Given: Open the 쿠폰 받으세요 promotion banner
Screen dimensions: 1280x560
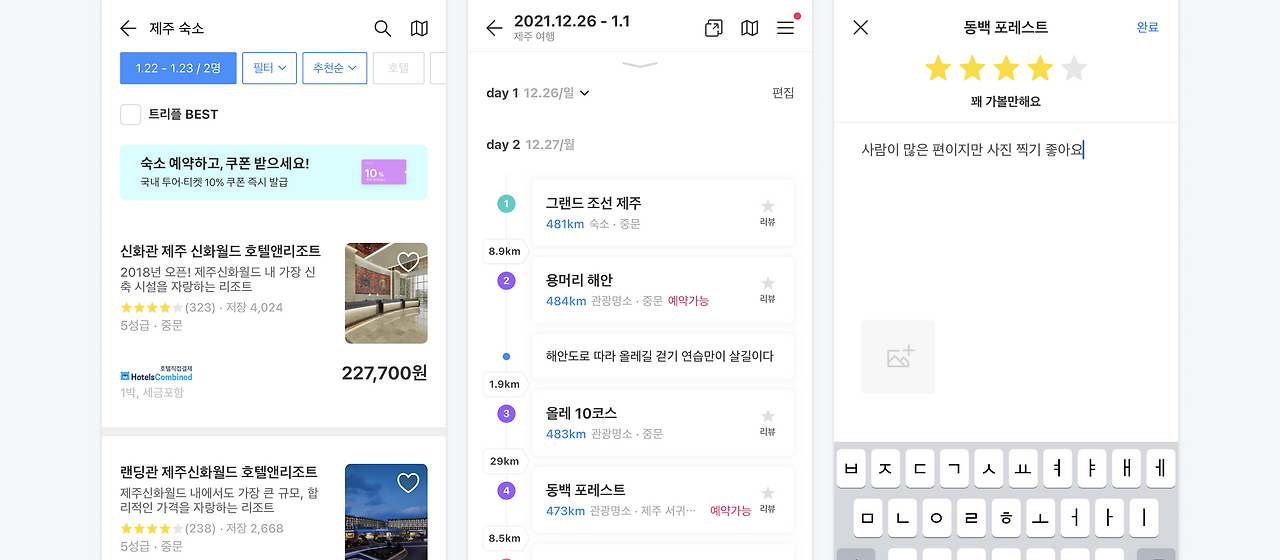Looking at the screenshot, I should [273, 172].
